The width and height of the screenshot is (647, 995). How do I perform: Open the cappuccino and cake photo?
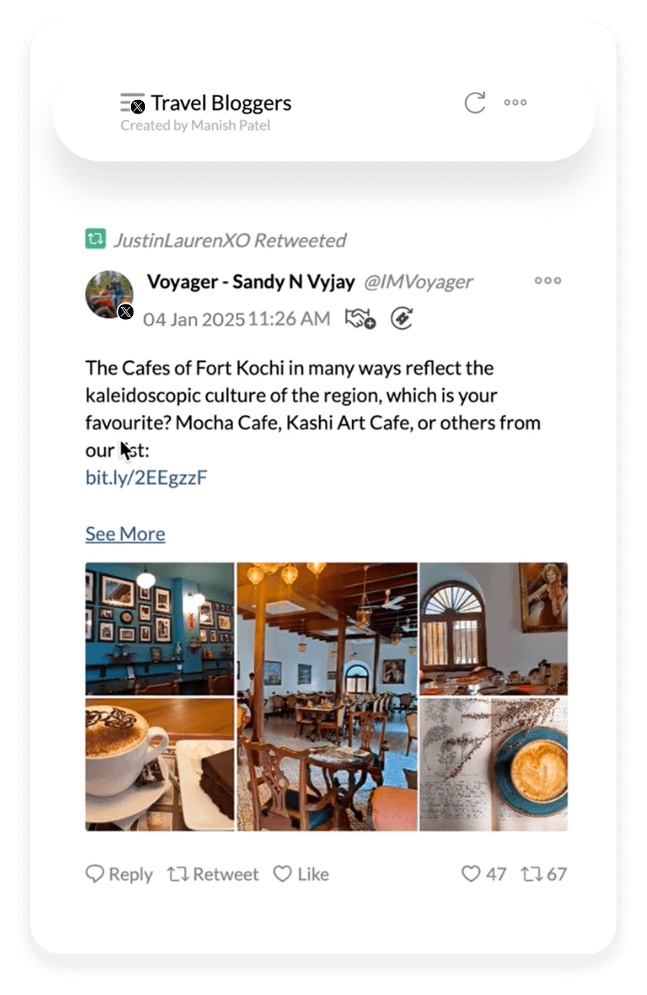pos(160,765)
